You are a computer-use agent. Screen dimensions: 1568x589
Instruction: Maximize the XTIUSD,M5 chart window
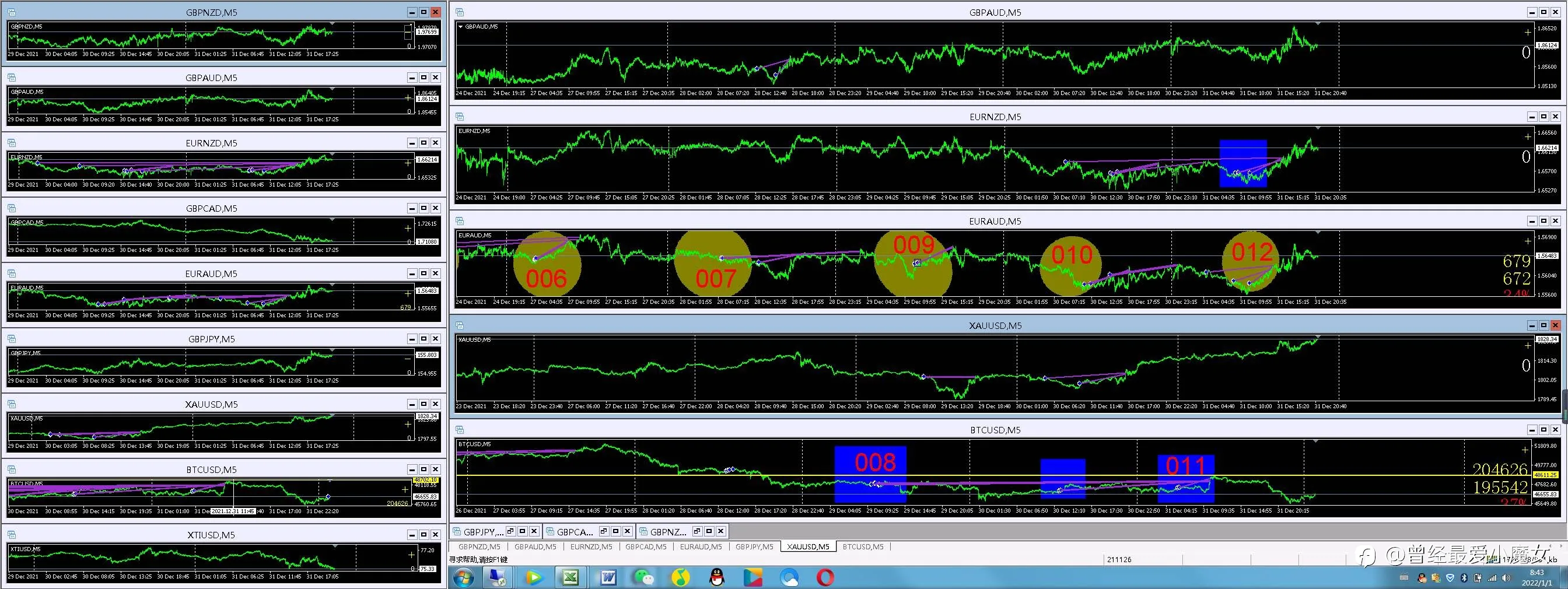[x=423, y=535]
